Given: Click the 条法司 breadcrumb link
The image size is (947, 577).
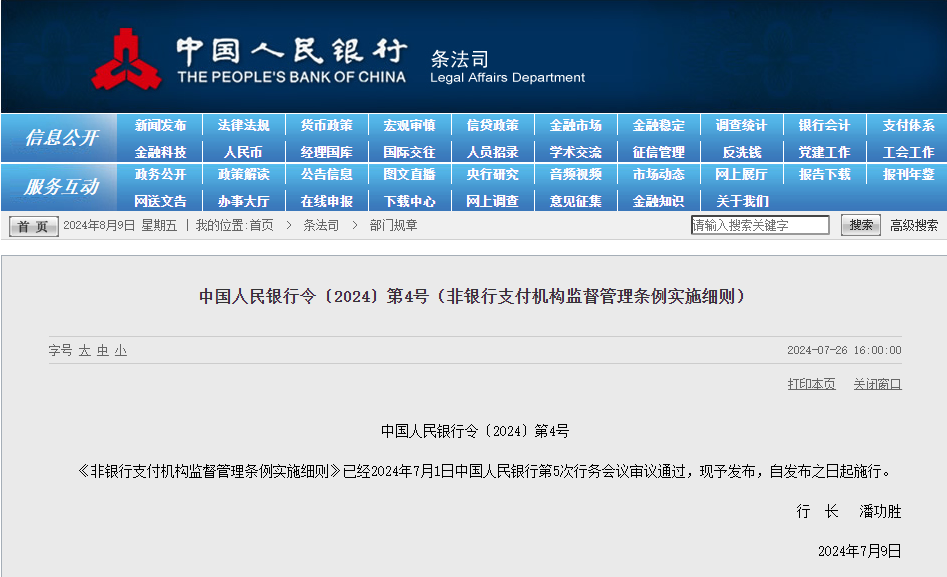Looking at the screenshot, I should 321,226.
